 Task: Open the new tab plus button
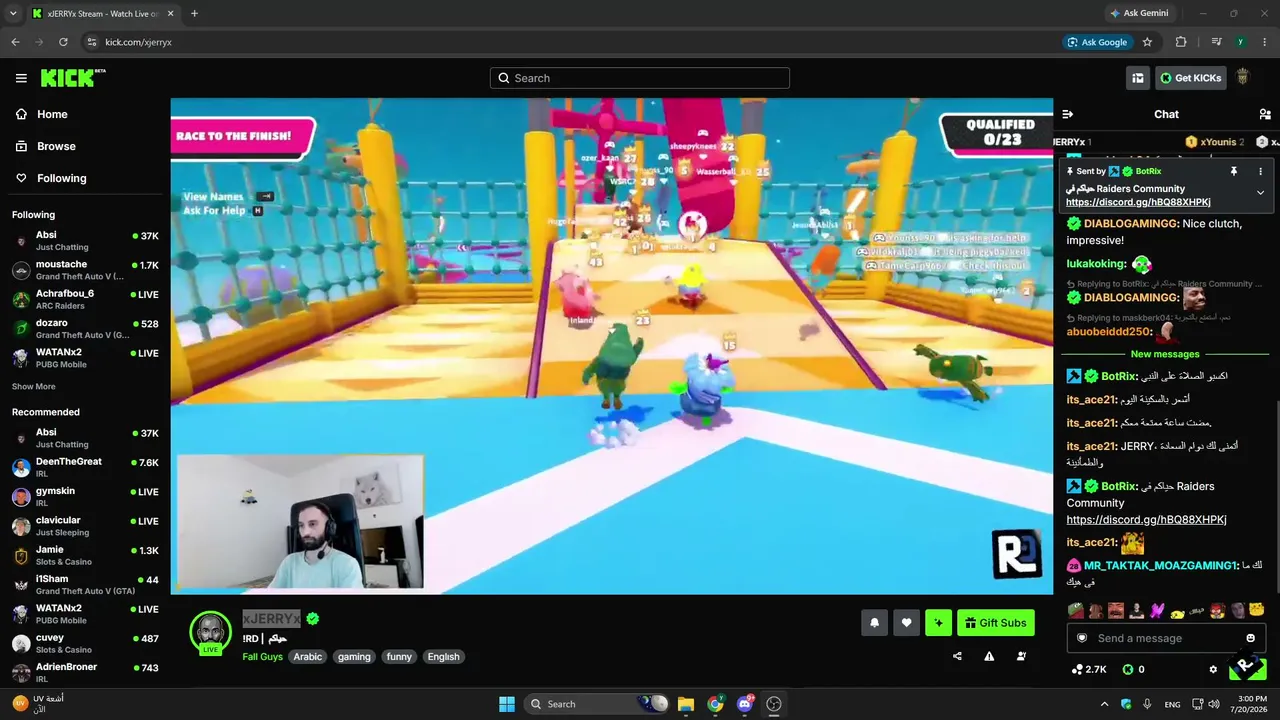194,13
